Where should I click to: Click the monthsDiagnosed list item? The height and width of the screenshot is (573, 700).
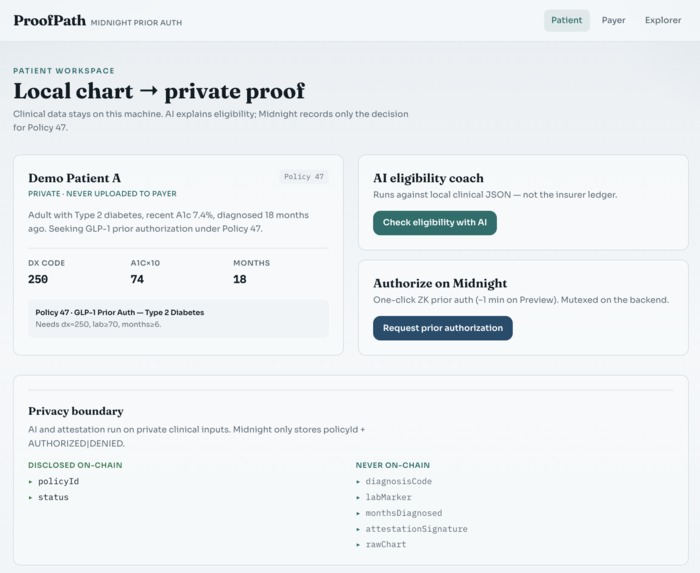404,513
